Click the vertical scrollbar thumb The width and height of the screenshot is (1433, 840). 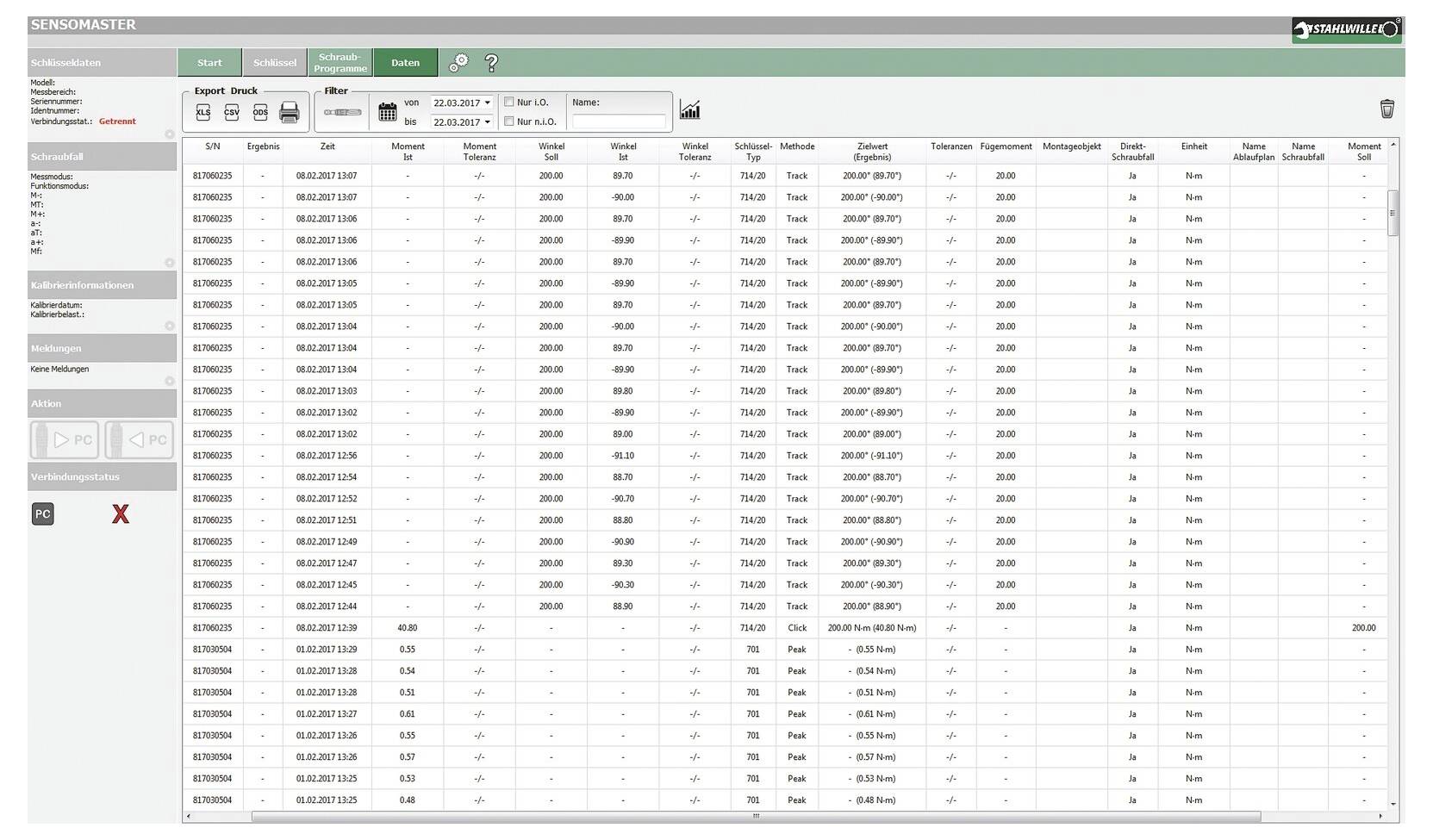1393,213
